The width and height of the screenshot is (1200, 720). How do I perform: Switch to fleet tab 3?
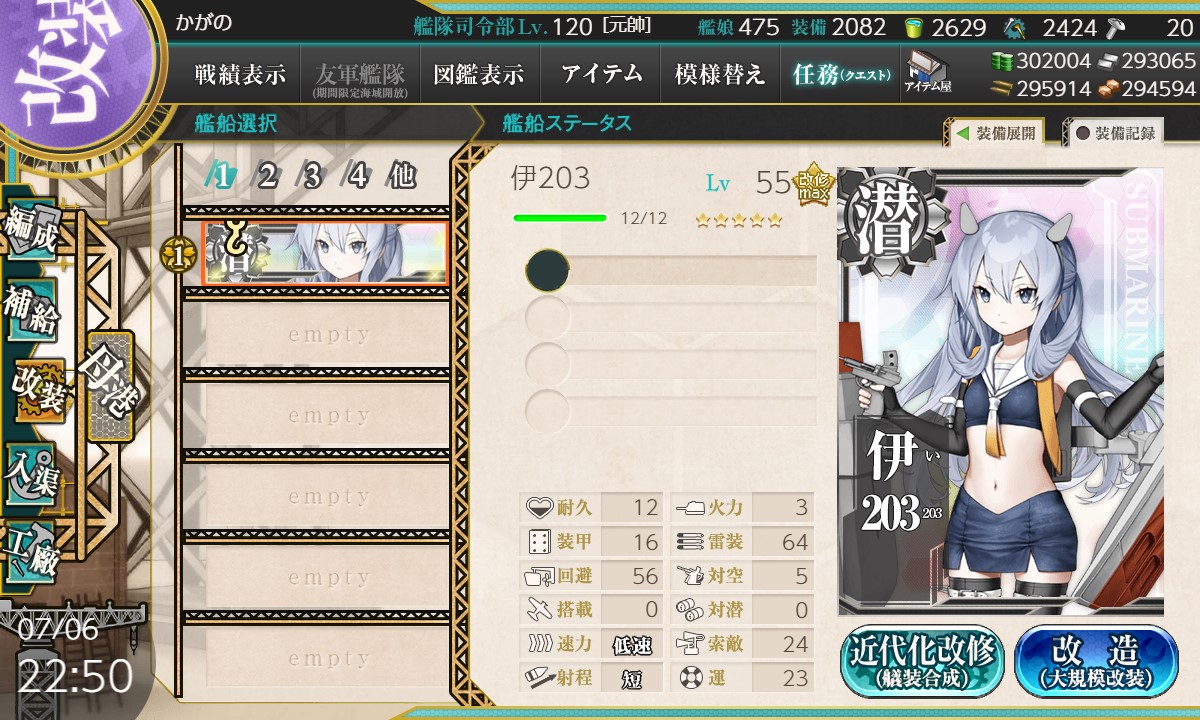coord(312,176)
